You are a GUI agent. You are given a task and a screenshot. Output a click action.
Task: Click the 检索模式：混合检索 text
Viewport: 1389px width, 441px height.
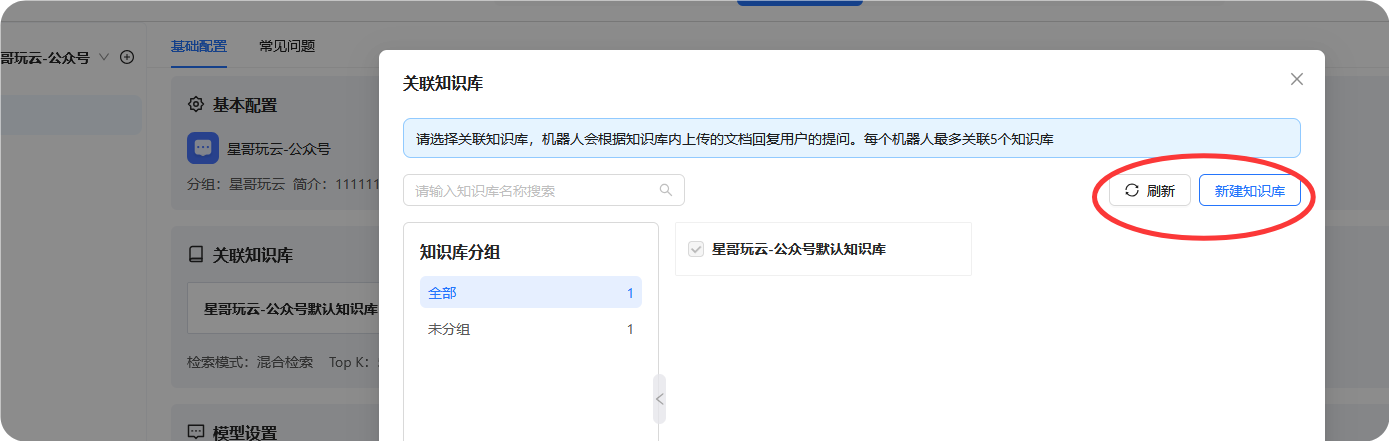[x=250, y=362]
